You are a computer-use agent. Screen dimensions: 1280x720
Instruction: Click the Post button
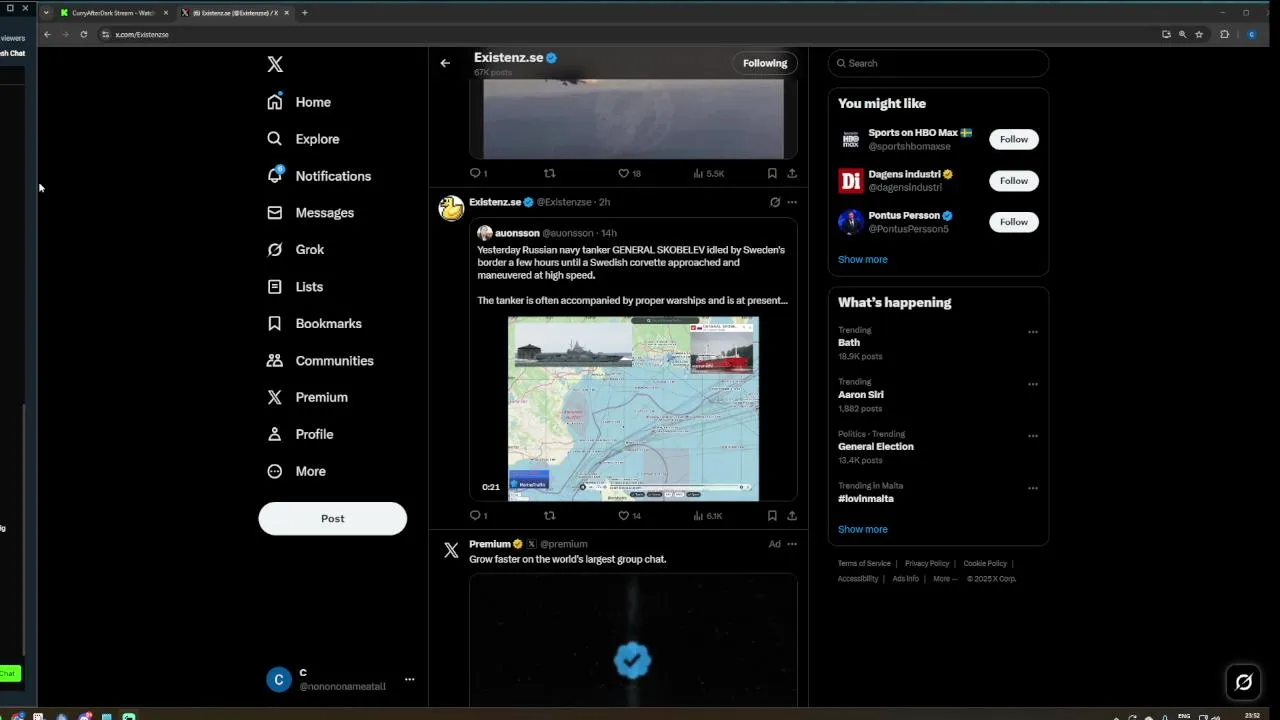click(x=333, y=519)
